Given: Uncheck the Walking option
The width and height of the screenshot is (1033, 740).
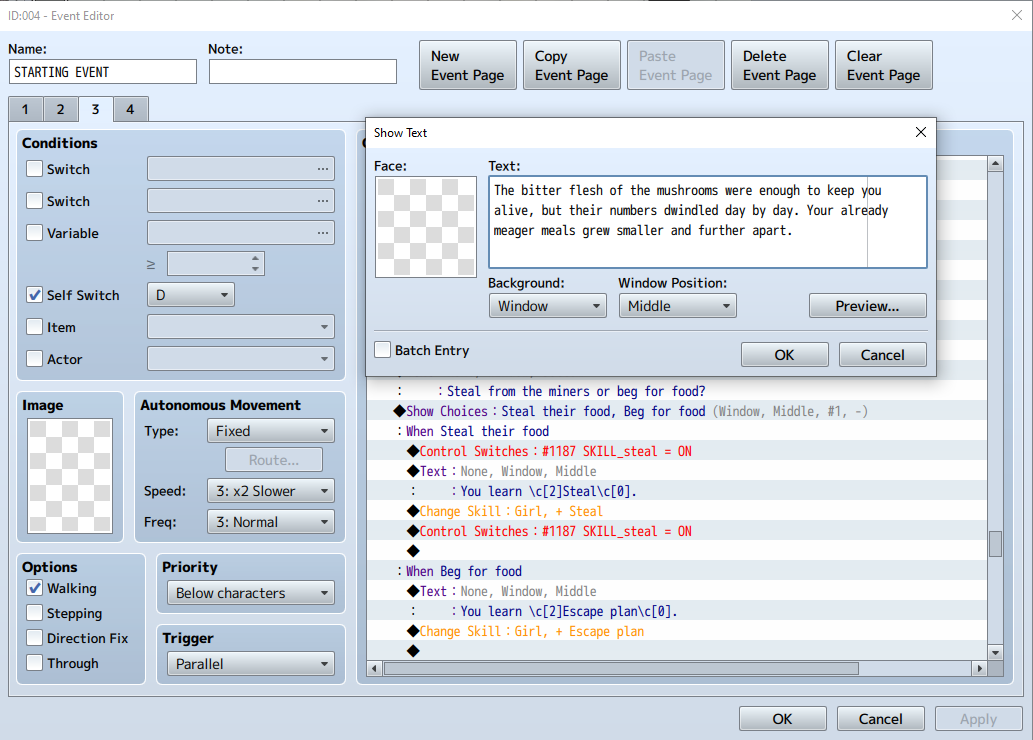Looking at the screenshot, I should 34,588.
